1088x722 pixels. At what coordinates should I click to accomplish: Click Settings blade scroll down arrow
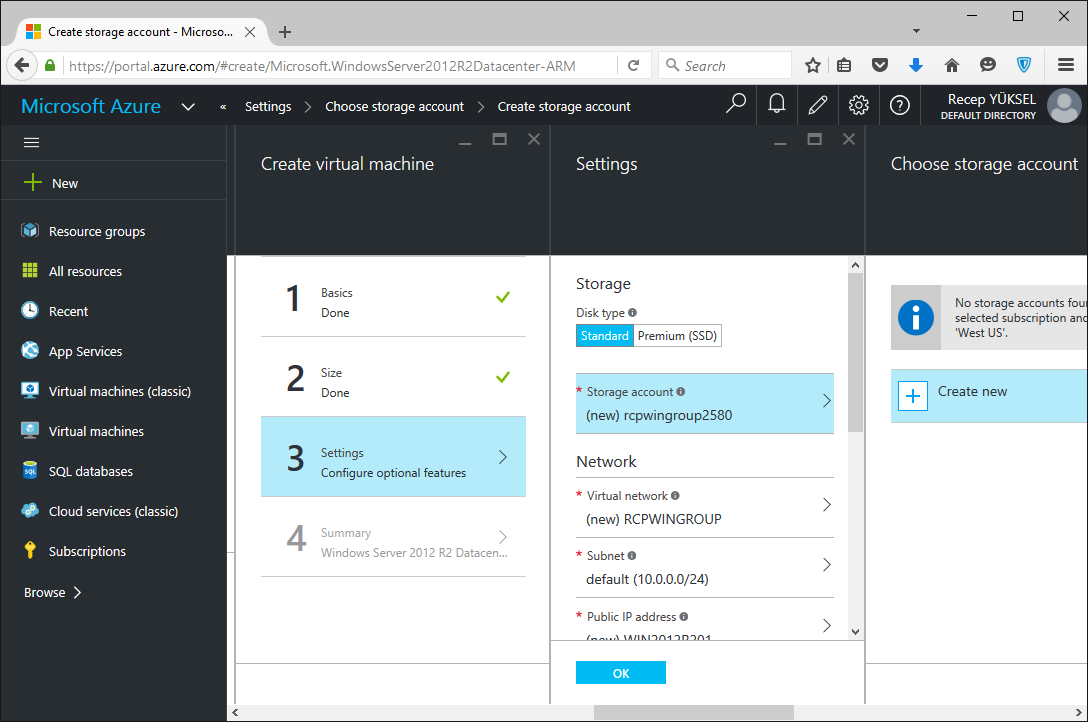pyautogui.click(x=856, y=631)
